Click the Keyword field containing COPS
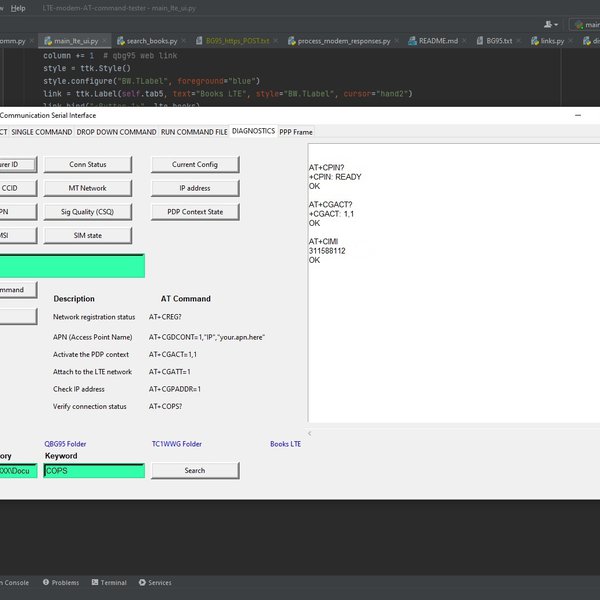Image resolution: width=600 pixels, height=600 pixels. pyautogui.click(x=94, y=471)
